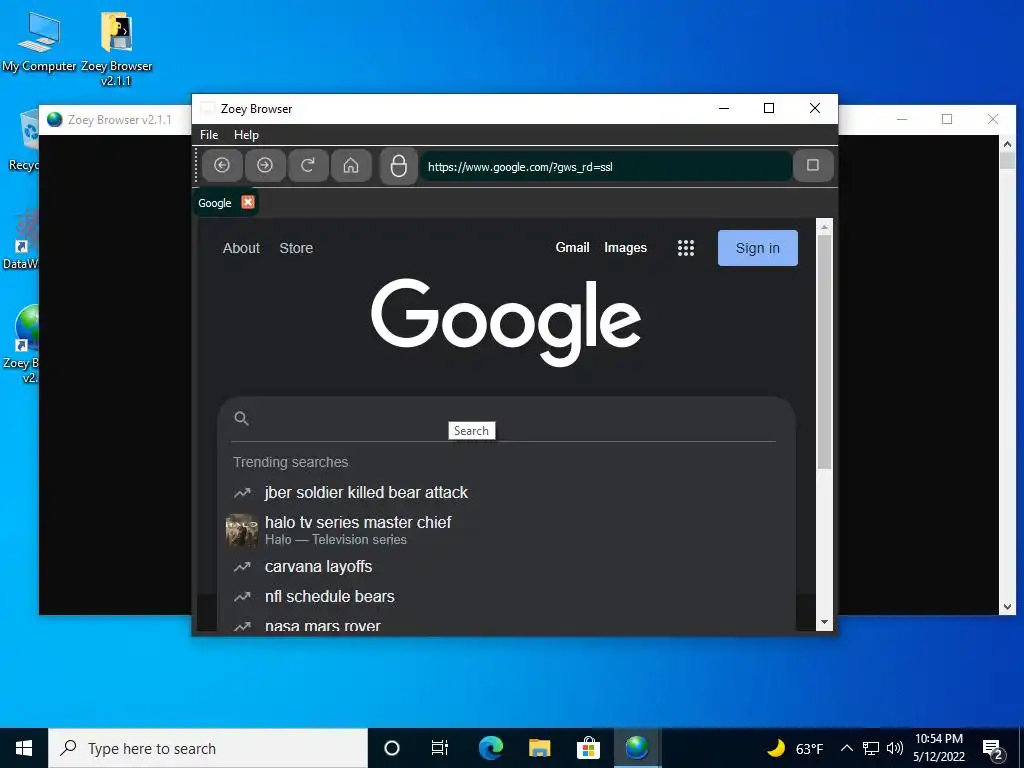
Task: Maximize the Zoey Browser window
Action: [769, 108]
